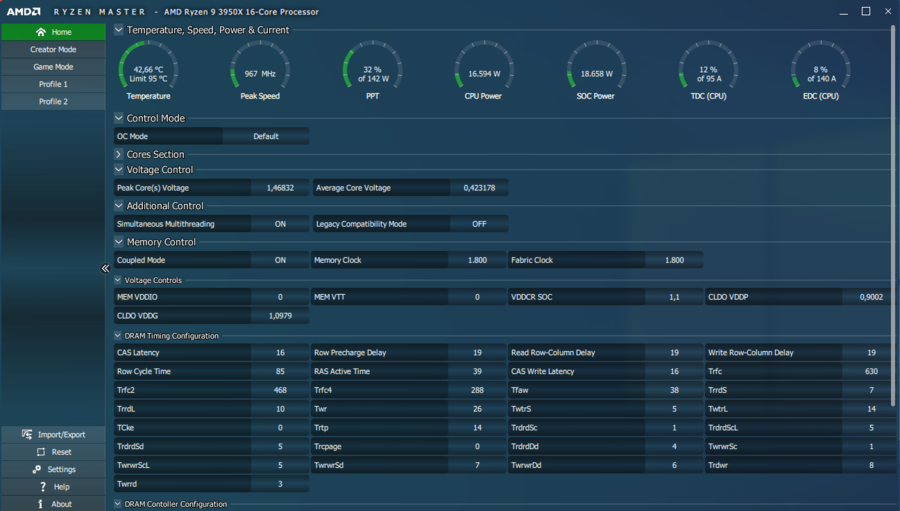Click the CAS Write Latency value

coord(674,371)
